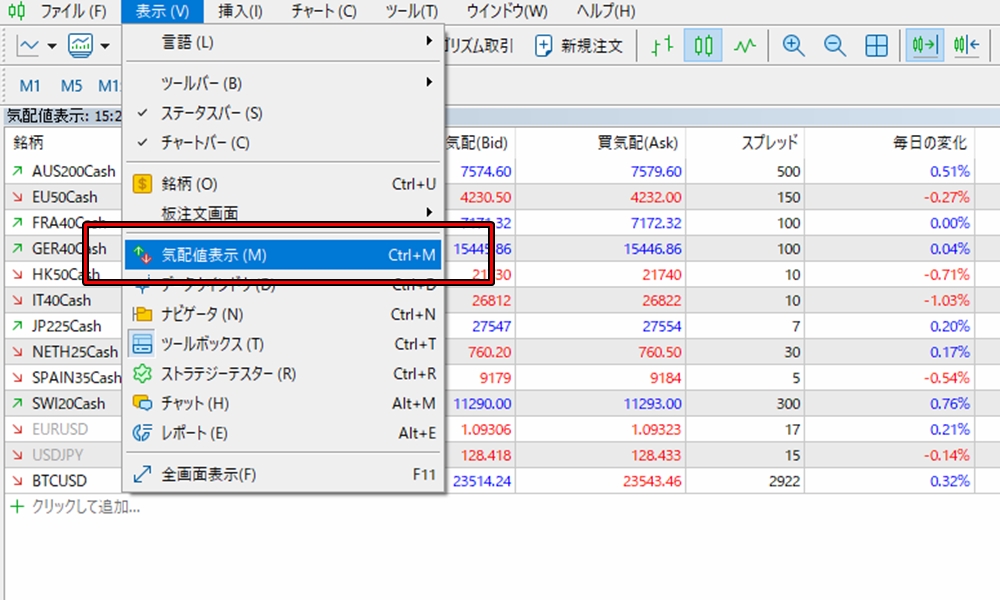Switch to 全画面表示 full screen mode
This screenshot has height=600, width=1000.
[208, 474]
